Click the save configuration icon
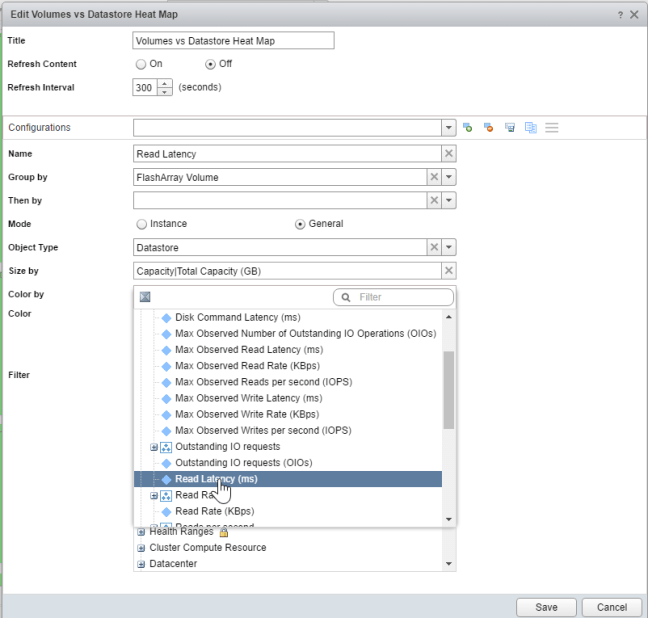The image size is (648, 618). coord(510,128)
